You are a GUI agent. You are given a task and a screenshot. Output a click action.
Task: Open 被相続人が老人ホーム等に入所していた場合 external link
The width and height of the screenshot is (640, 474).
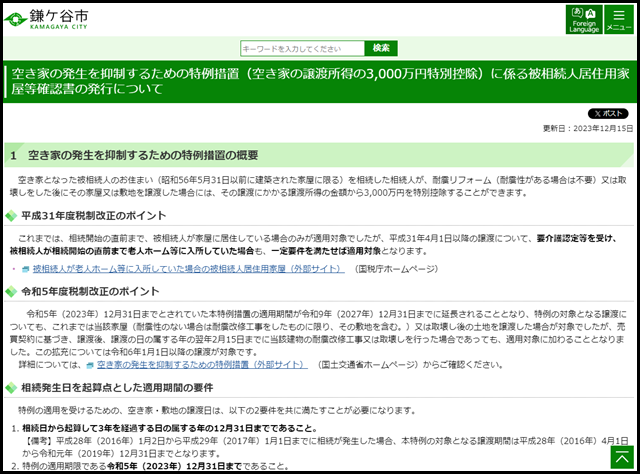pyautogui.click(x=189, y=269)
